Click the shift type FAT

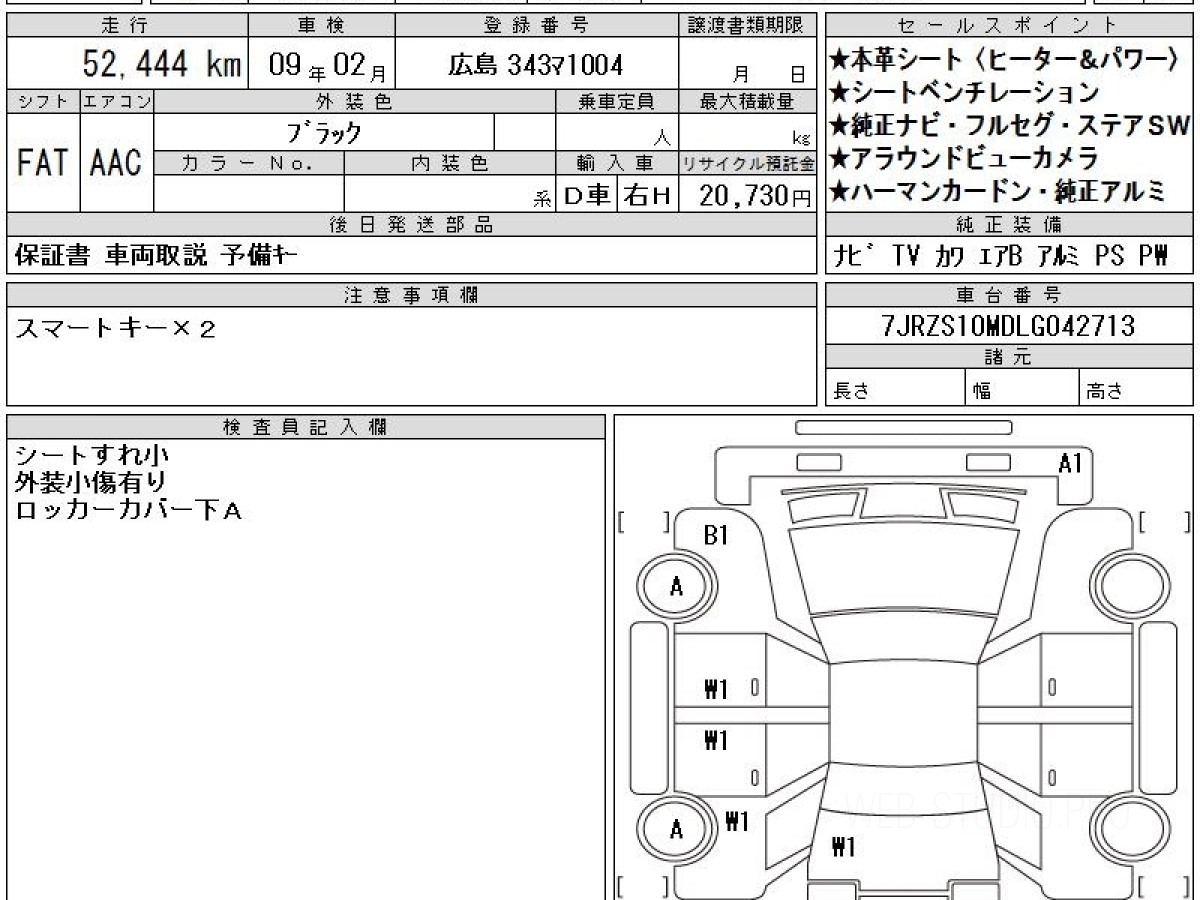tap(42, 162)
